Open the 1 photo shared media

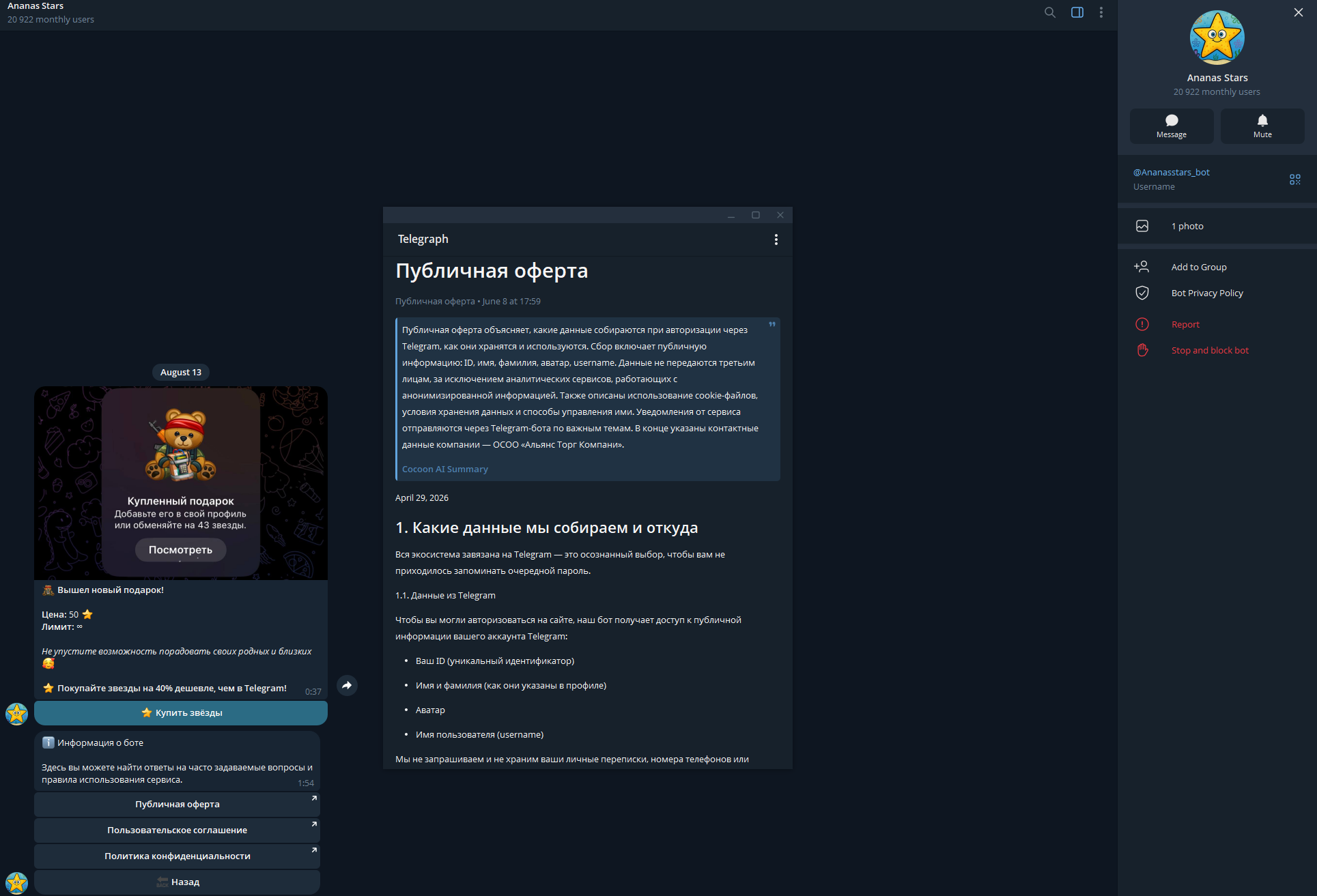[x=1217, y=226]
